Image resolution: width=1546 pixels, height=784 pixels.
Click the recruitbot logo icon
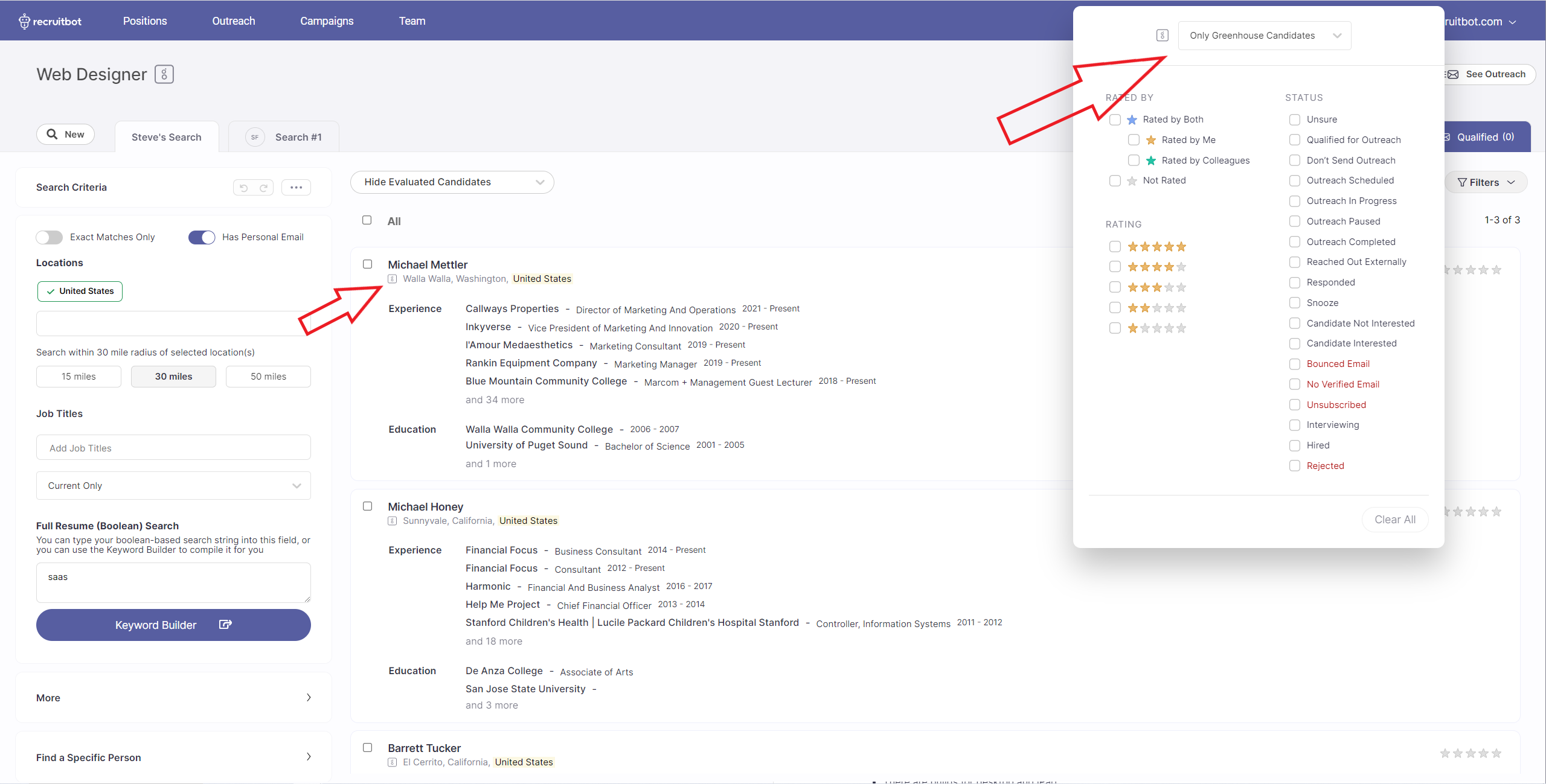tap(24, 22)
